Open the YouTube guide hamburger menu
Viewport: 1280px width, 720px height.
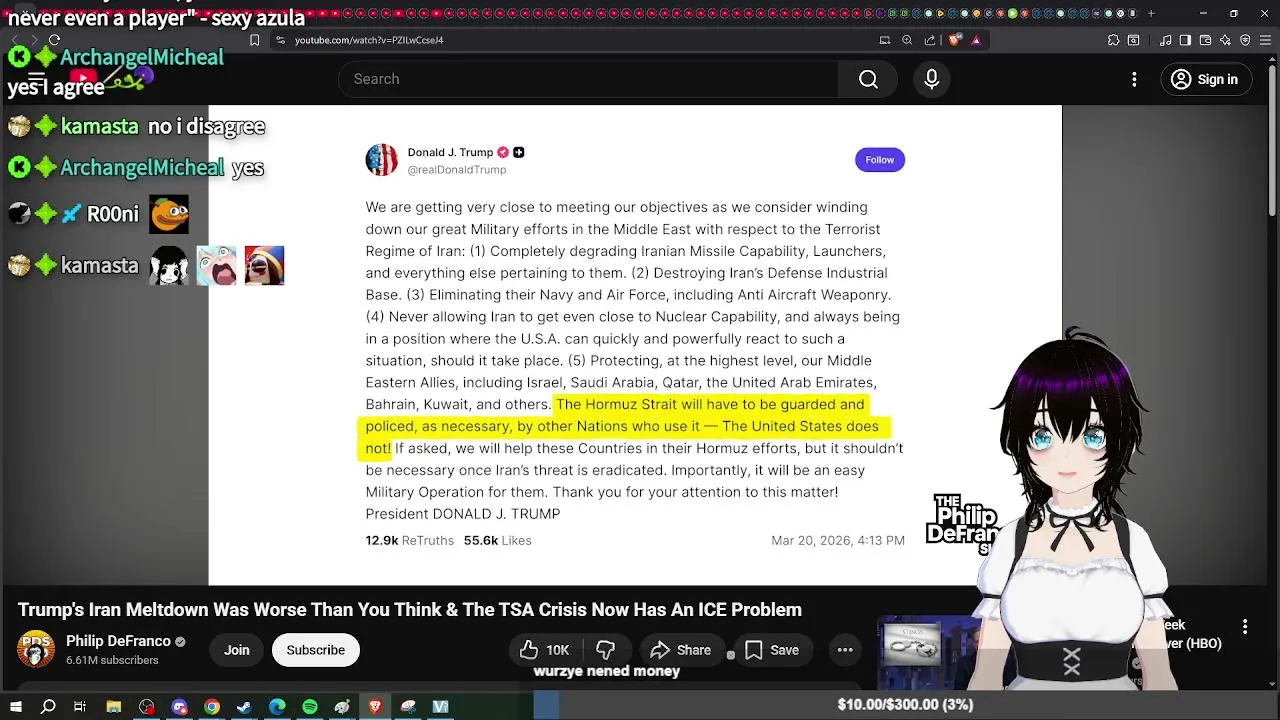(36, 79)
